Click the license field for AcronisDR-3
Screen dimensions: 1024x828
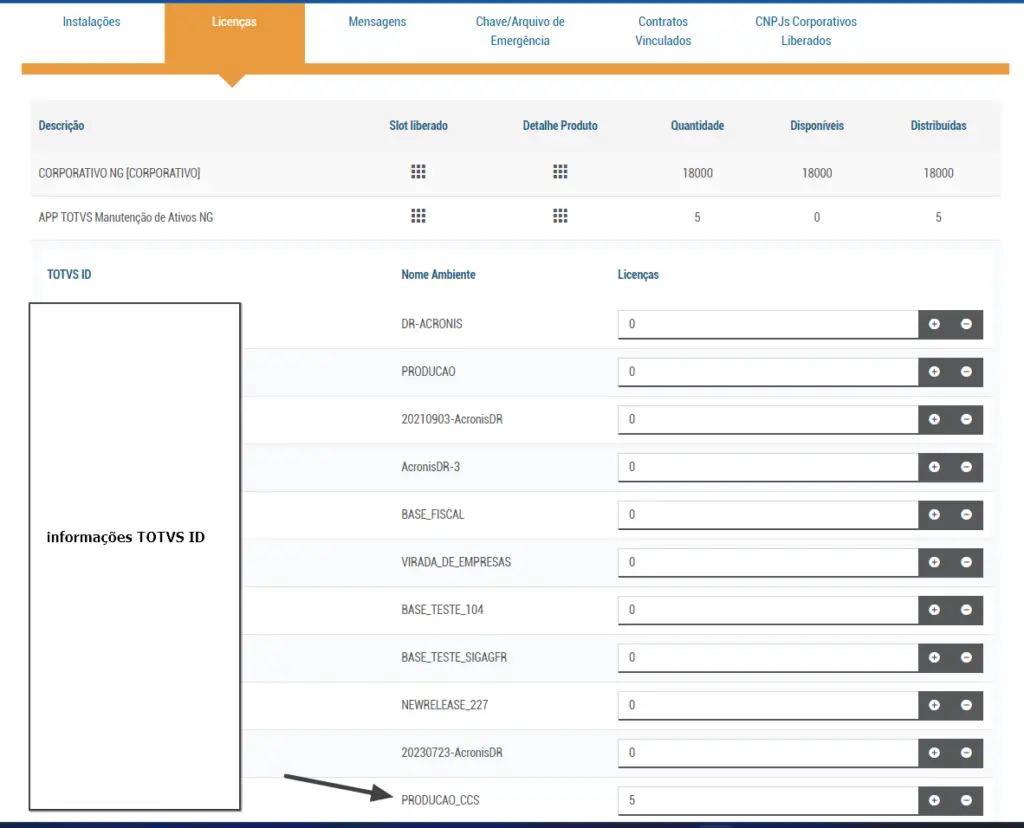tap(768, 467)
